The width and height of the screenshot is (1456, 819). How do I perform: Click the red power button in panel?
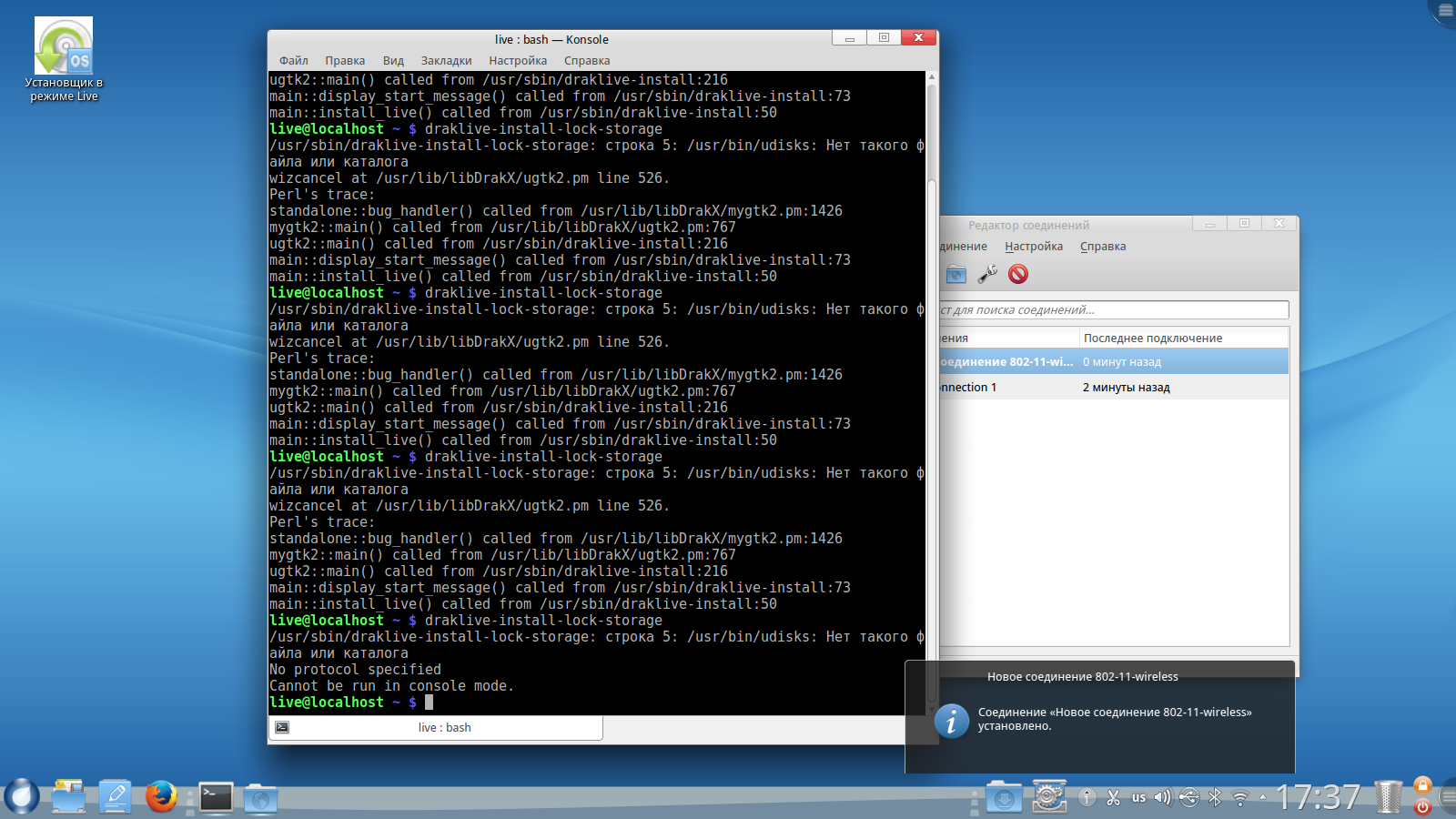(x=1423, y=807)
